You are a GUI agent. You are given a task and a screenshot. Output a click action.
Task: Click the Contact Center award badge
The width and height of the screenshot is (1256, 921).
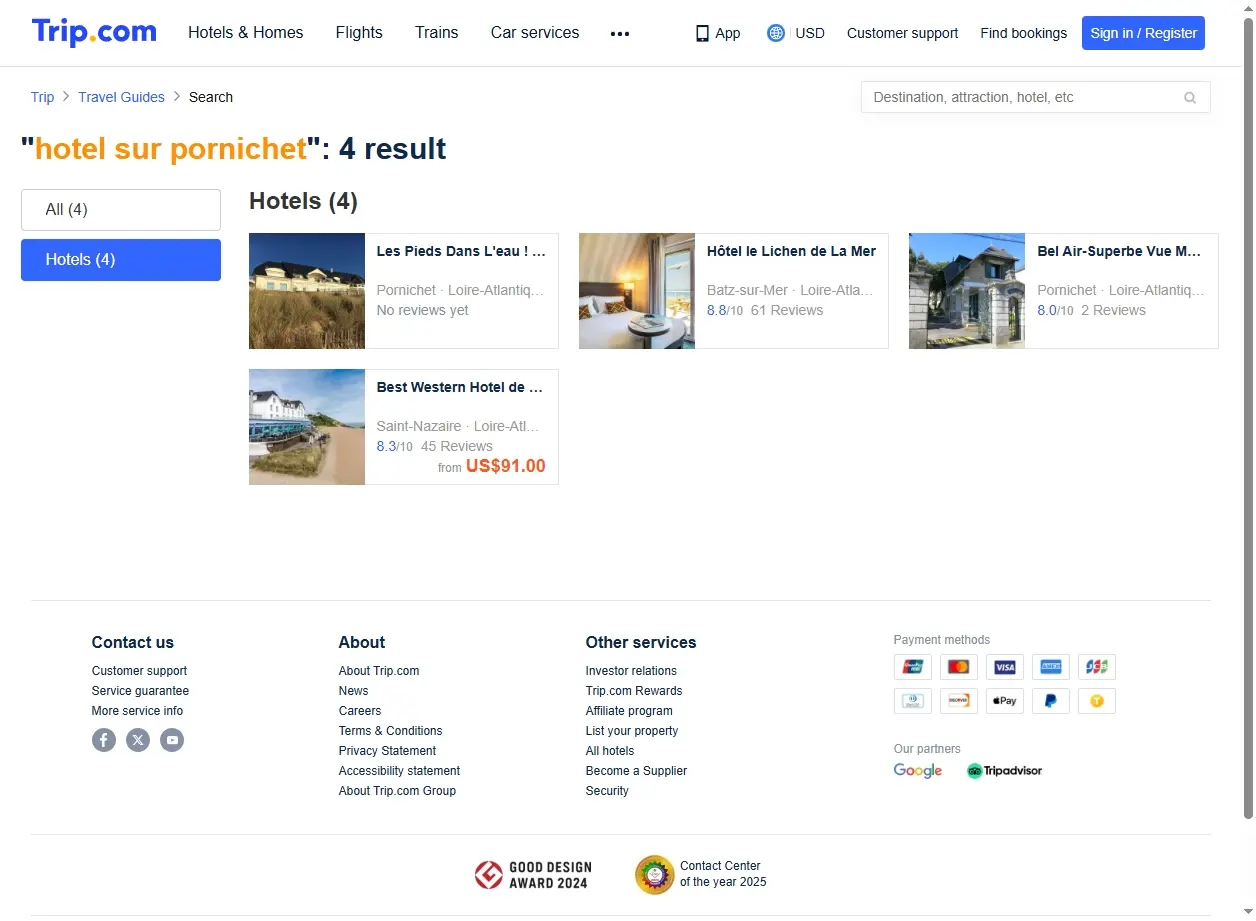[x=701, y=874]
